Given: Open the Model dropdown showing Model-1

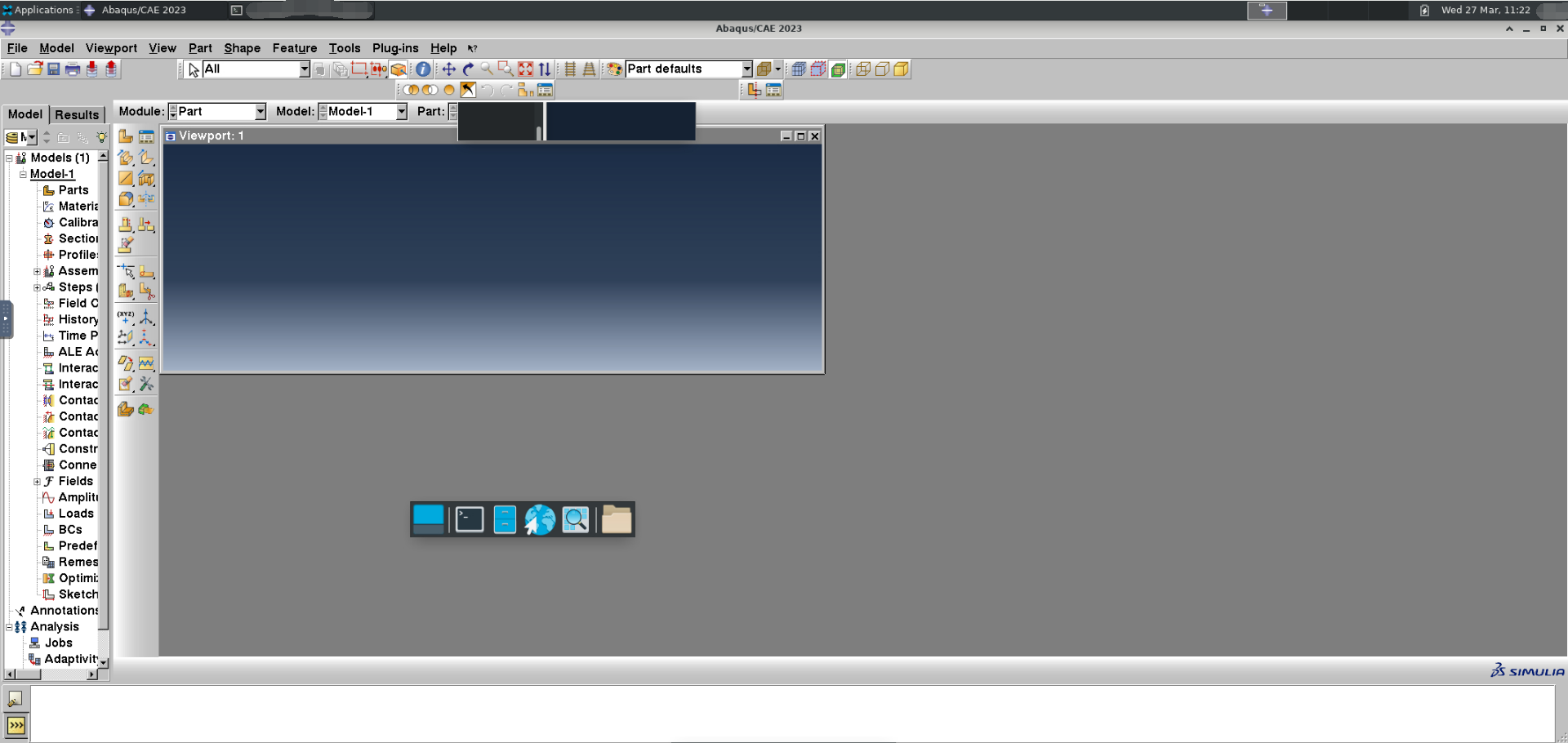Looking at the screenshot, I should [x=401, y=112].
